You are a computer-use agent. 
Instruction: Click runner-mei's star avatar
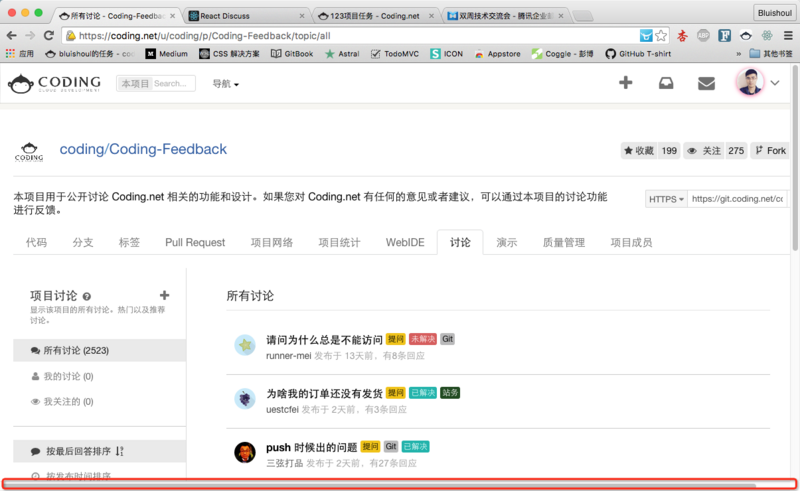tap(245, 346)
